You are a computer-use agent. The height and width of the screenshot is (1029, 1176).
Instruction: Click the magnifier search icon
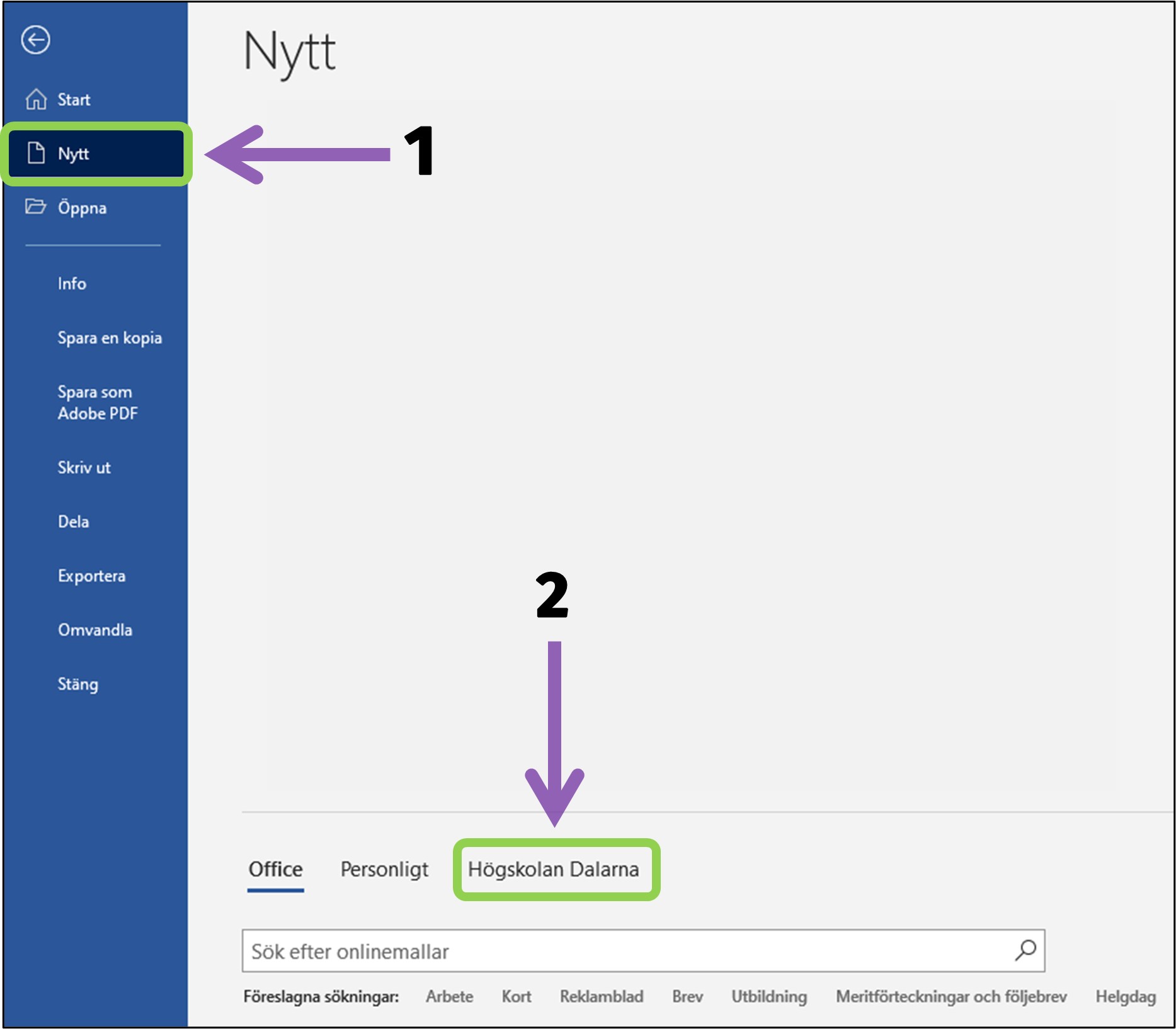pyautogui.click(x=1025, y=950)
